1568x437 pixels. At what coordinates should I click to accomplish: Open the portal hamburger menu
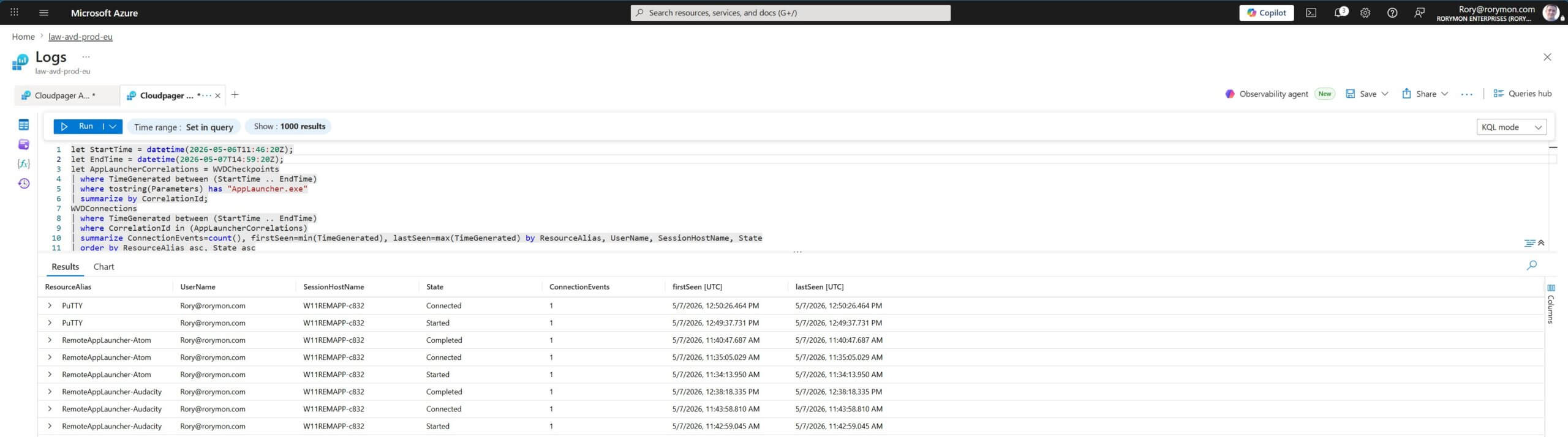point(43,12)
